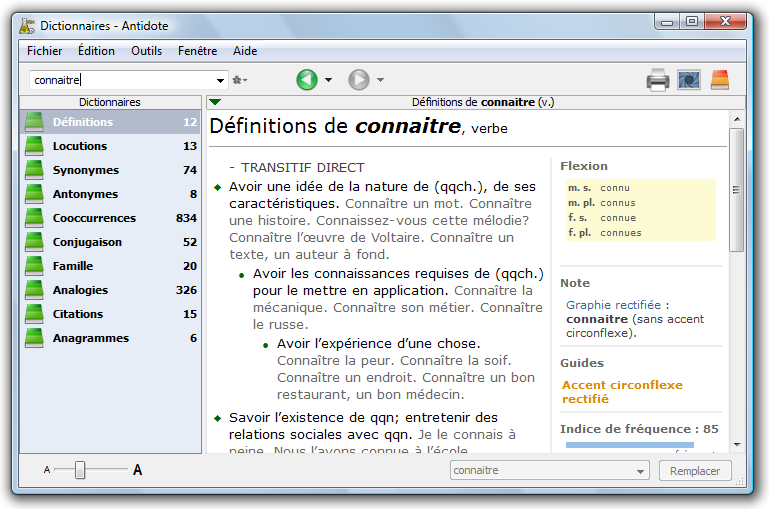Click the gear search-options icon beside search field
The width and height of the screenshot is (769, 509).
coord(239,80)
